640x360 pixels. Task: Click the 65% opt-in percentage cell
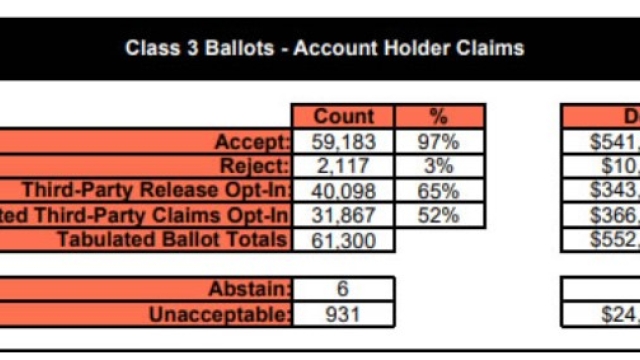pos(440,191)
